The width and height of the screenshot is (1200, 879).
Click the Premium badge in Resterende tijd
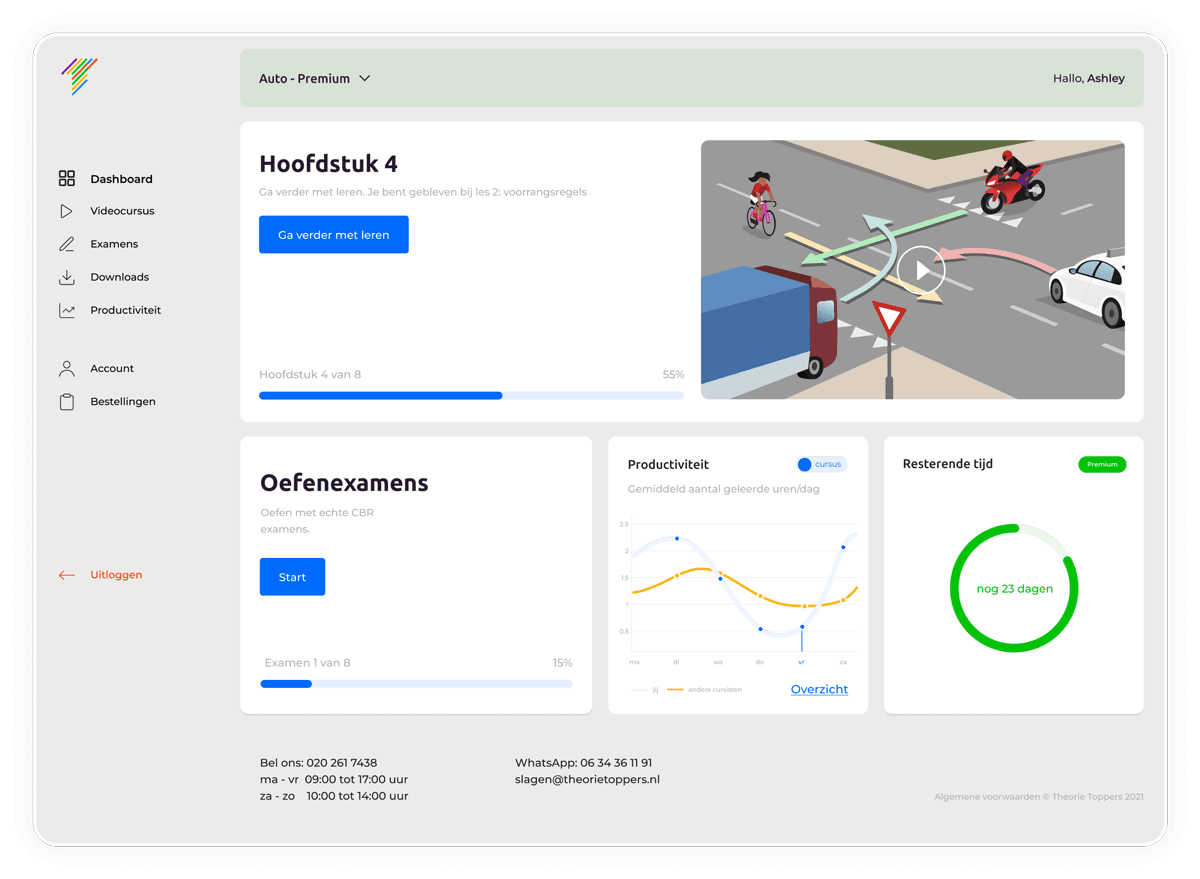1102,464
